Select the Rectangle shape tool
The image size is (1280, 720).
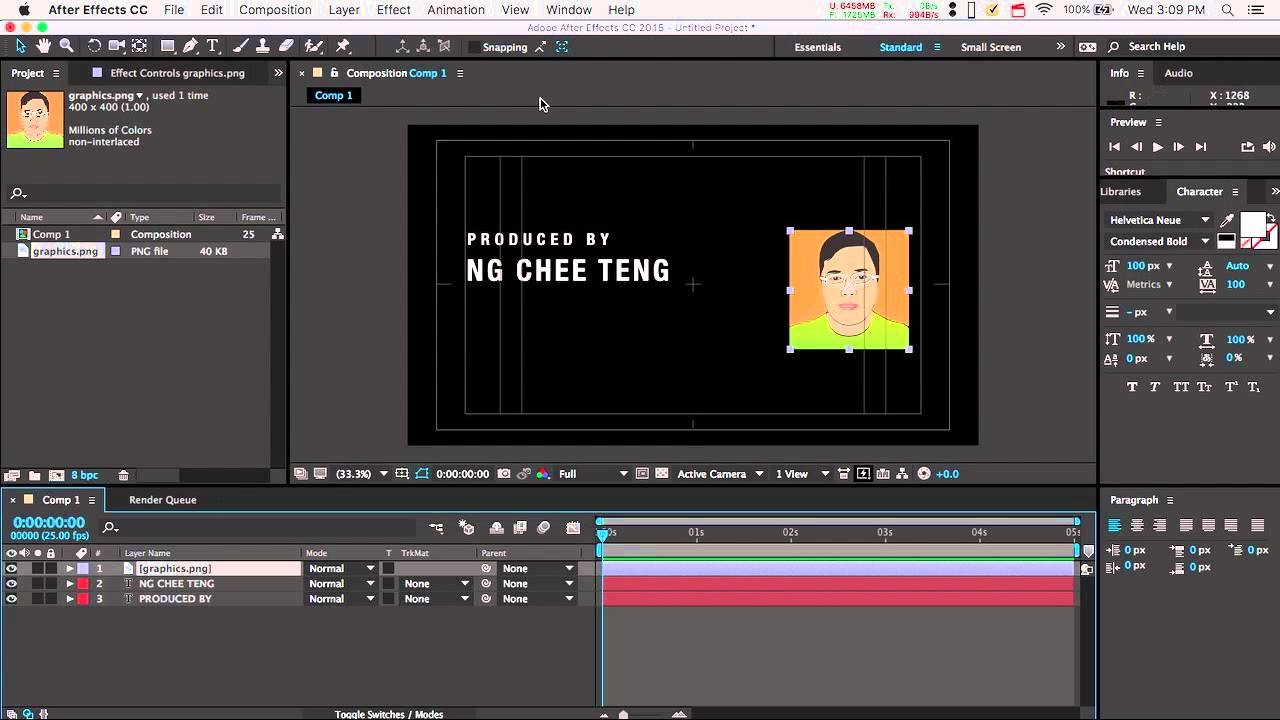click(168, 46)
